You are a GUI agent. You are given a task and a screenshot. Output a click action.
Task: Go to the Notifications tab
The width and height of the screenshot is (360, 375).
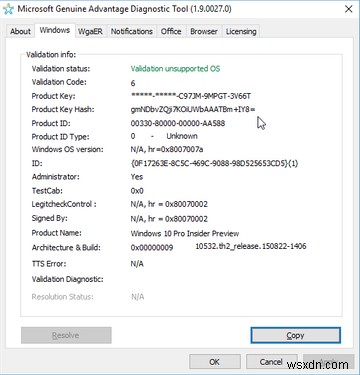pos(132,31)
